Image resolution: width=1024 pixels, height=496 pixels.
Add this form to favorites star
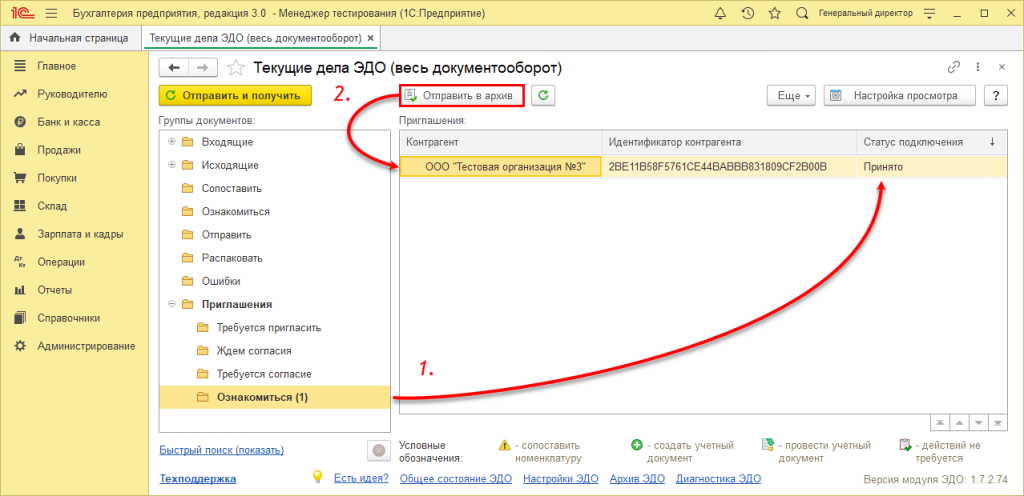[x=236, y=67]
